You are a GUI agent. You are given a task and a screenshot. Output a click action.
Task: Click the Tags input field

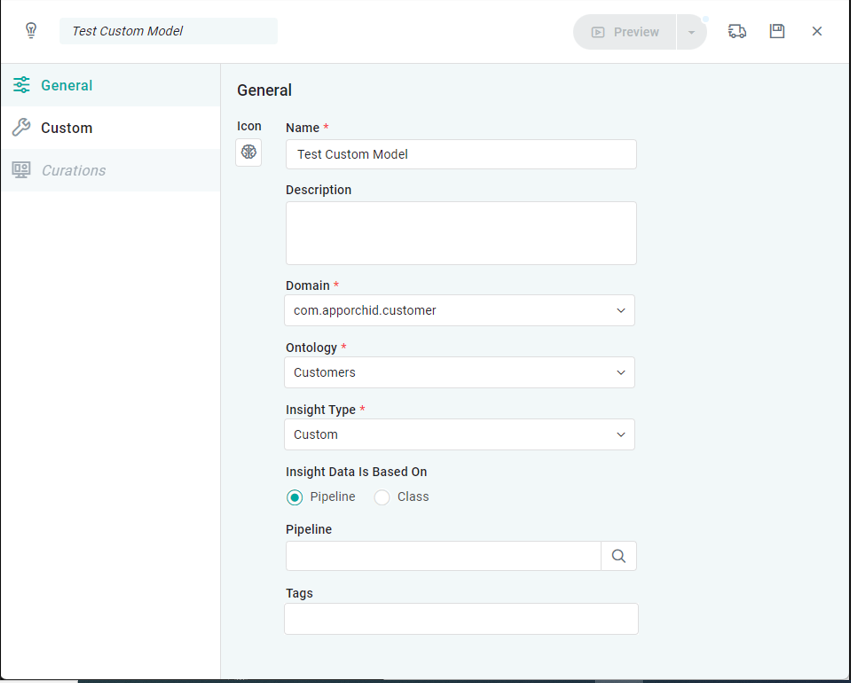pyautogui.click(x=461, y=619)
